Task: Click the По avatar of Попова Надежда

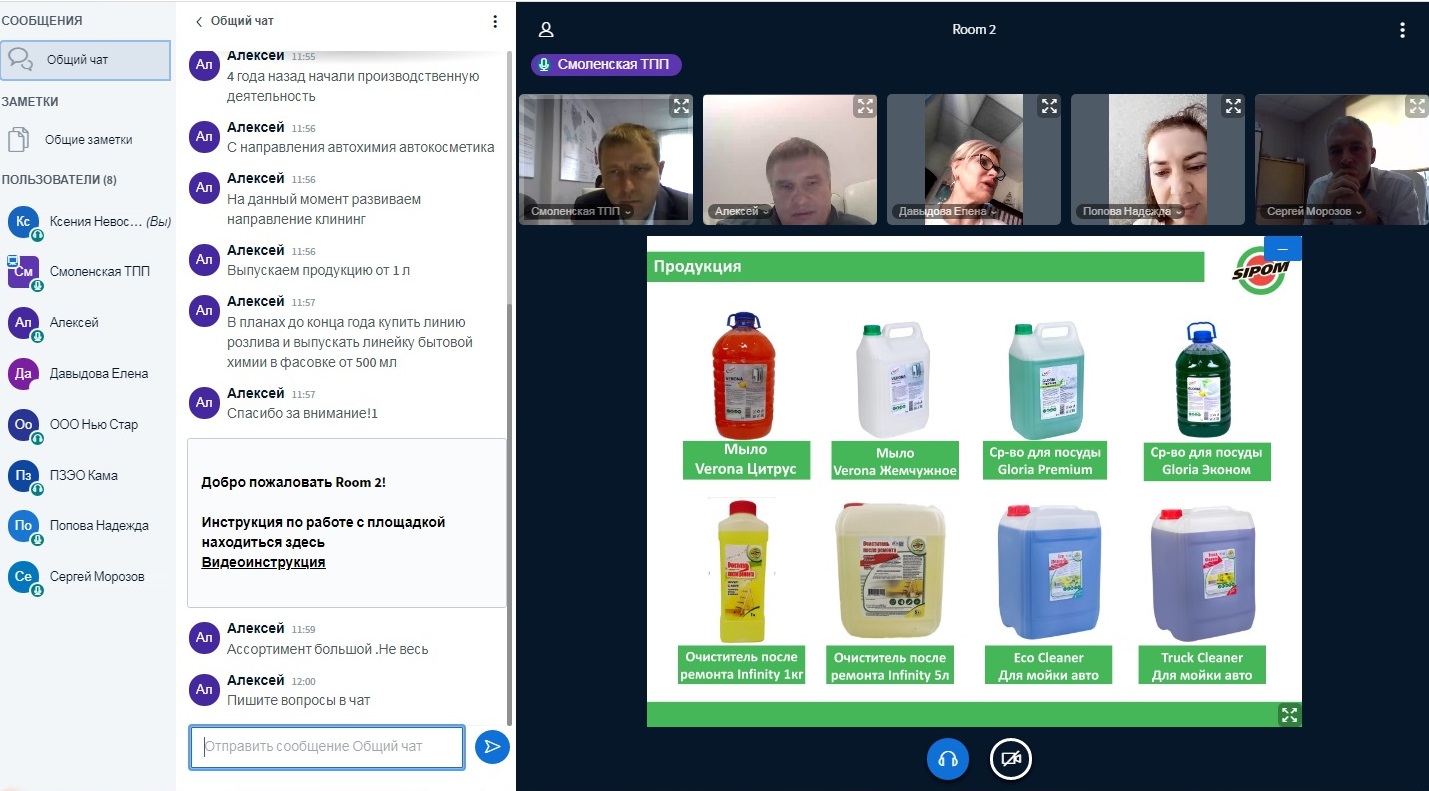Action: [x=23, y=526]
